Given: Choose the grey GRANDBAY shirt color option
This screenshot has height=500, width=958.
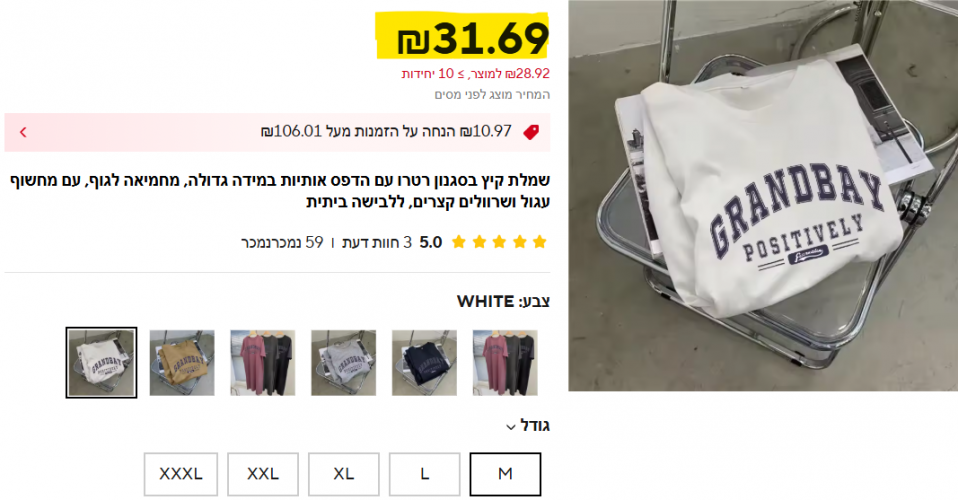Looking at the screenshot, I should 343,362.
